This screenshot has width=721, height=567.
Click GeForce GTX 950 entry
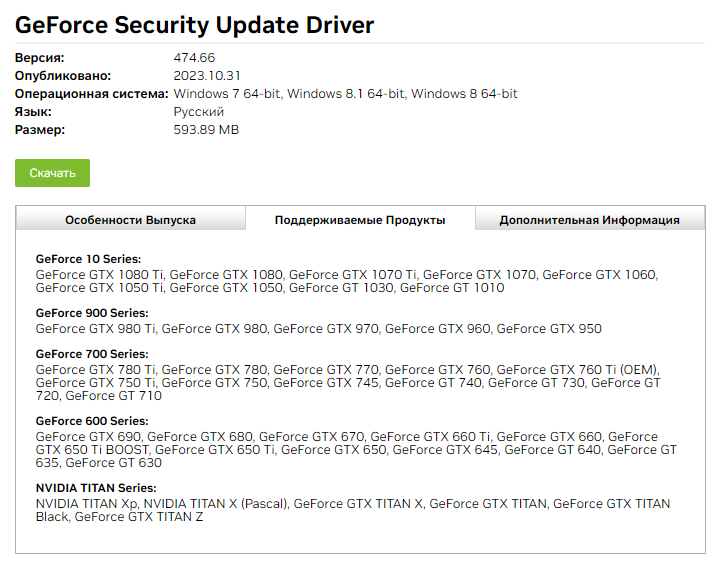[x=549, y=329]
